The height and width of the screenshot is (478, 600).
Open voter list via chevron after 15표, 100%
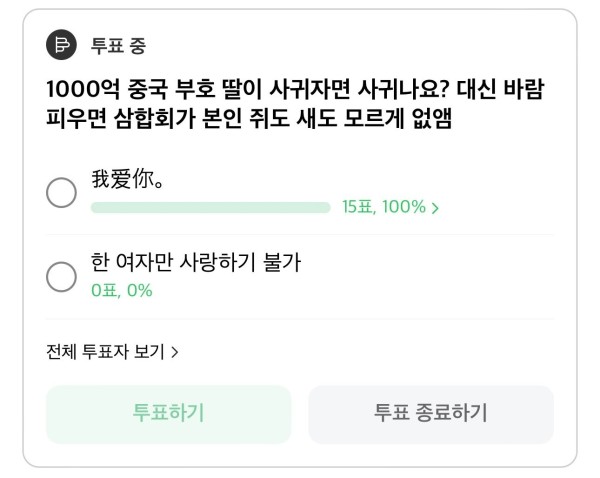pyautogui.click(x=435, y=208)
